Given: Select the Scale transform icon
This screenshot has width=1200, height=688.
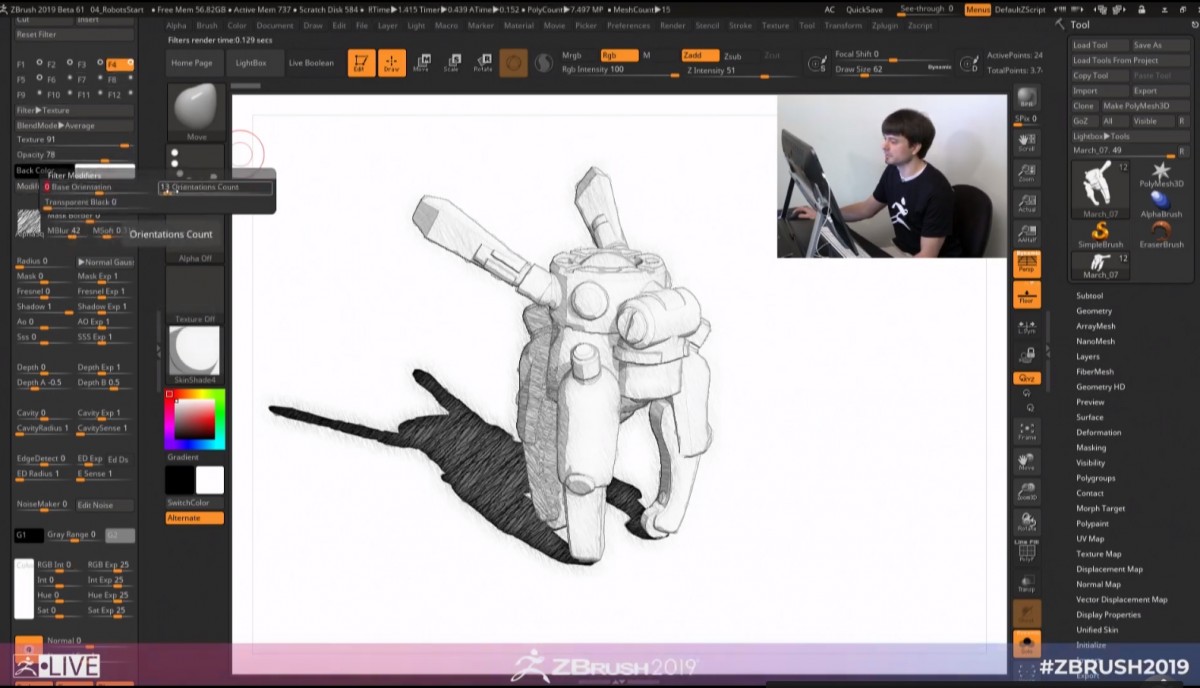Looking at the screenshot, I should coord(452,63).
